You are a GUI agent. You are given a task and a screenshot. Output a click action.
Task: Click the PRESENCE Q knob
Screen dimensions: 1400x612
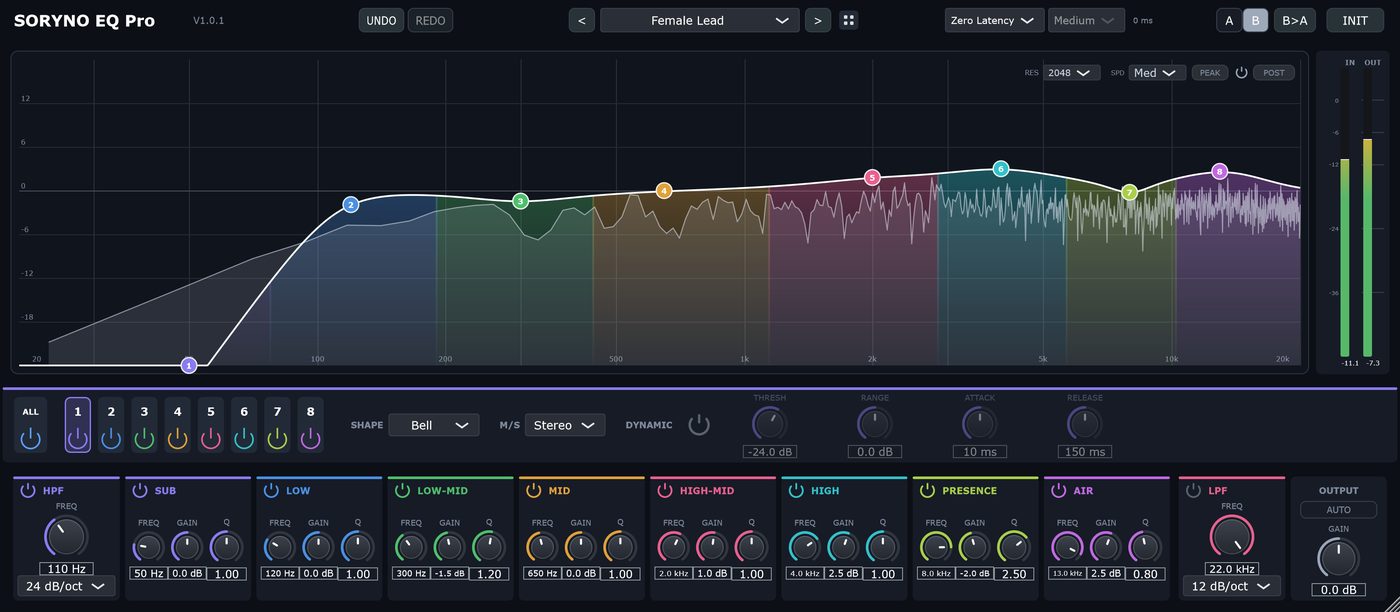point(1013,547)
